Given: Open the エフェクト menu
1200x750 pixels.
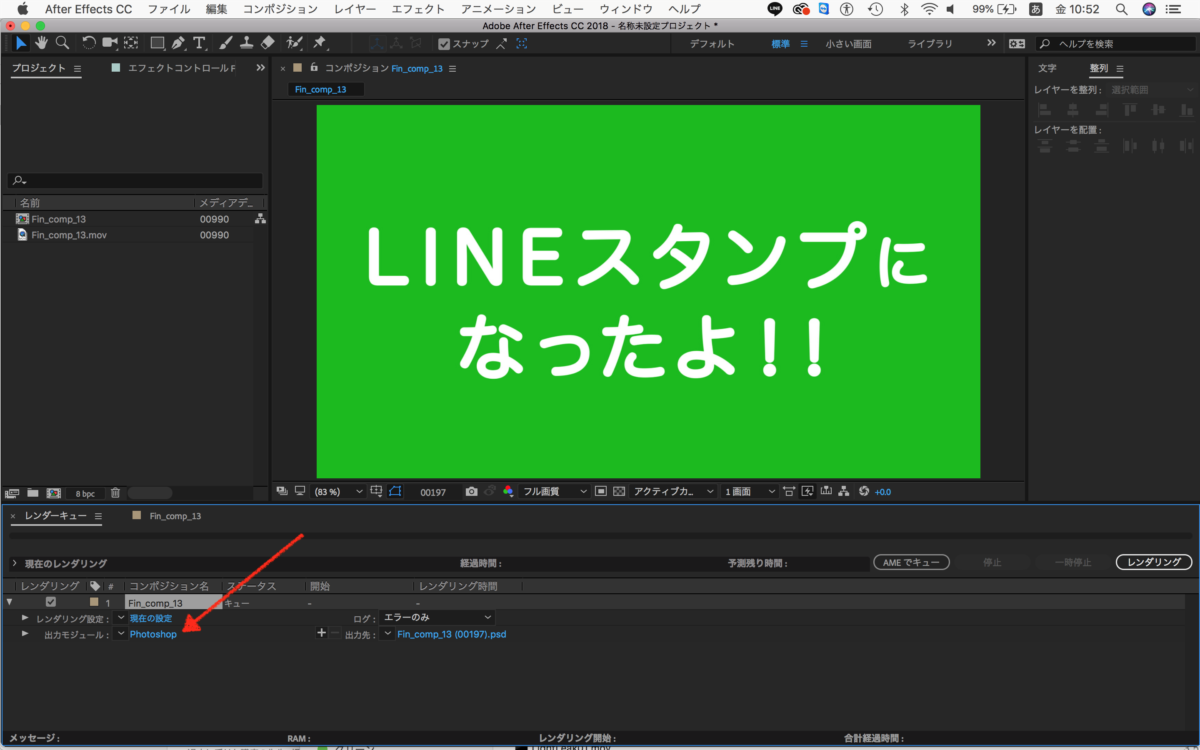Looking at the screenshot, I should coord(417,9).
